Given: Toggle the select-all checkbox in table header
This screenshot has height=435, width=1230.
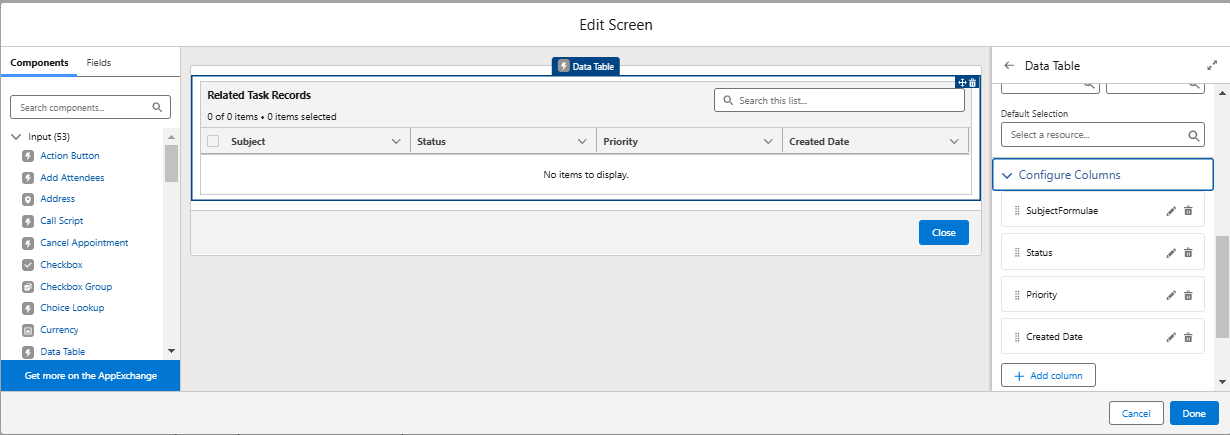Looking at the screenshot, I should tap(213, 142).
